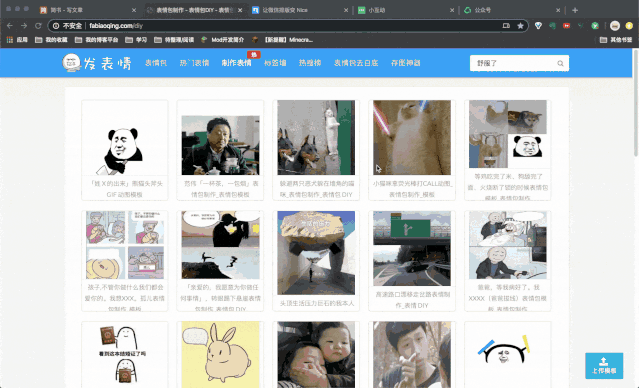Image resolution: width=639 pixels, height=388 pixels.
Task: Click the browser back arrow
Action: point(10,26)
